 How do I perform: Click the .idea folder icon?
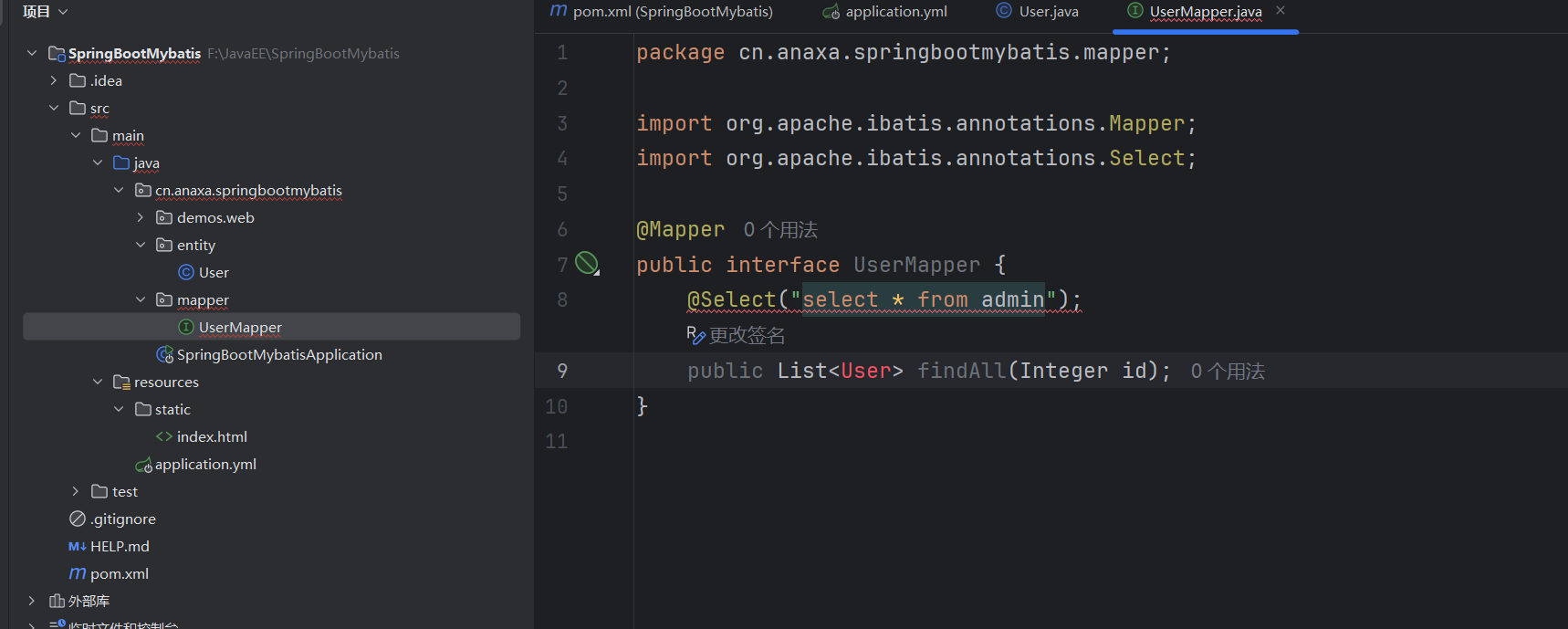click(78, 80)
